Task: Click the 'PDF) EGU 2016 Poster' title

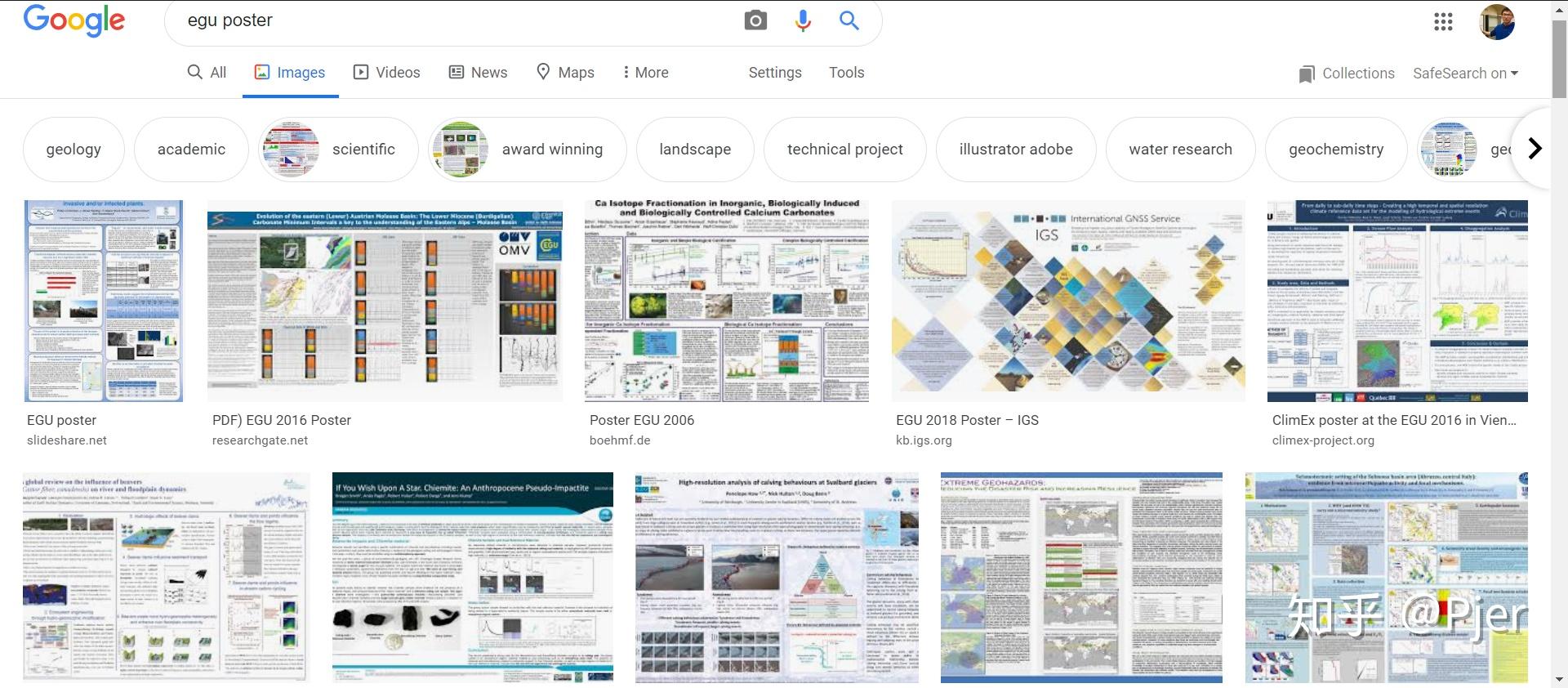Action: (x=282, y=420)
